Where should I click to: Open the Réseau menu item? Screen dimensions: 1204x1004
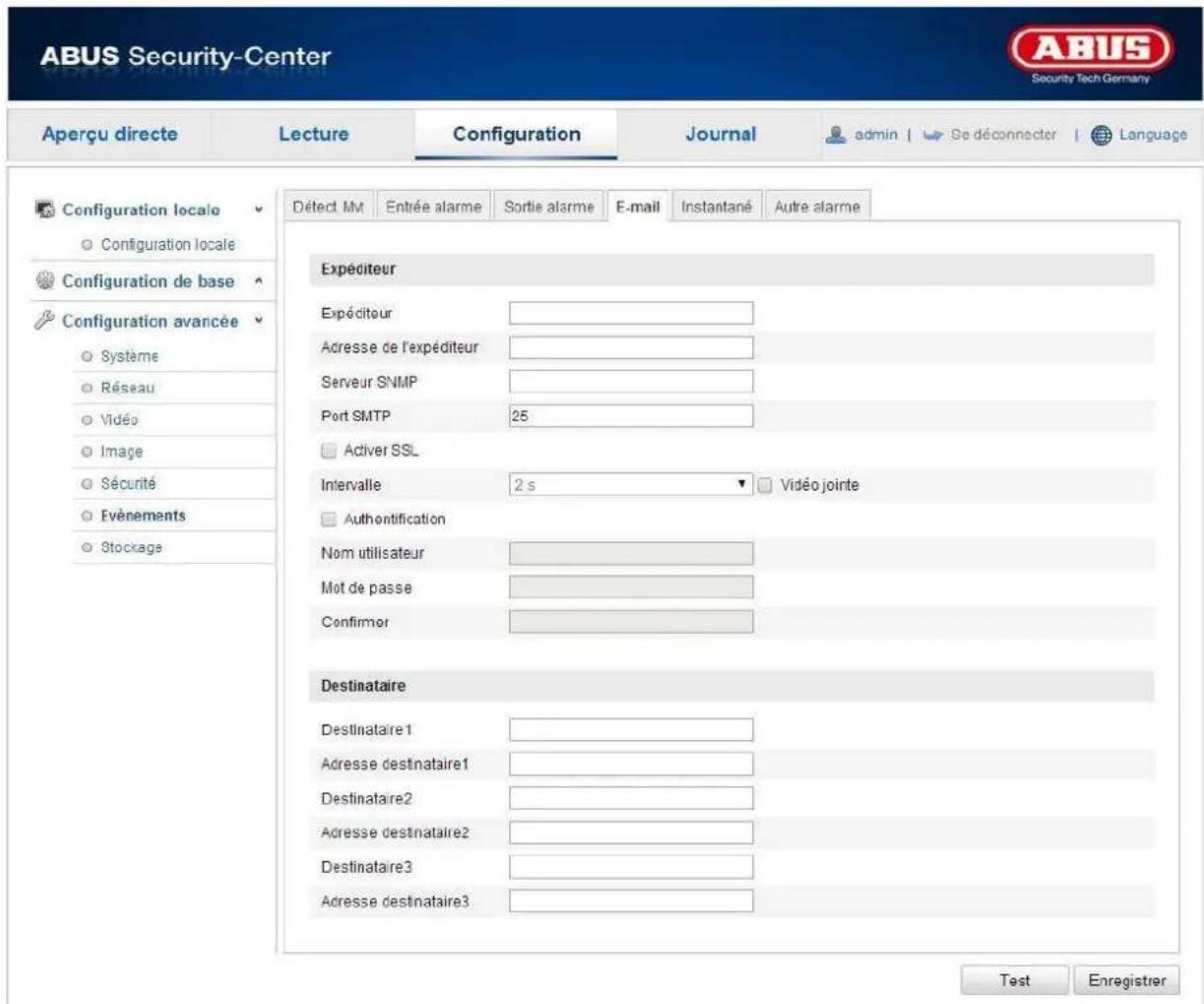128,388
